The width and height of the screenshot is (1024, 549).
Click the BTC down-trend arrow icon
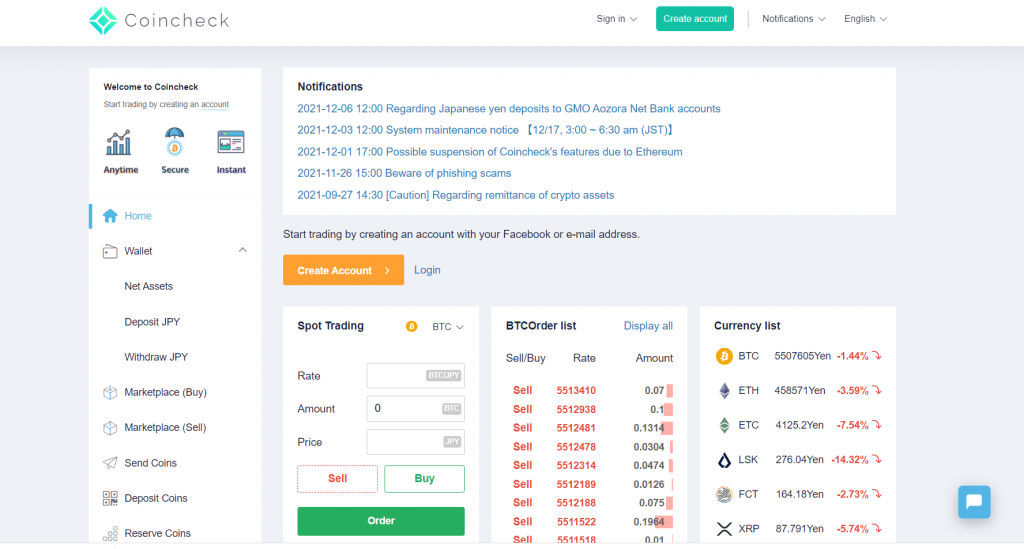877,356
